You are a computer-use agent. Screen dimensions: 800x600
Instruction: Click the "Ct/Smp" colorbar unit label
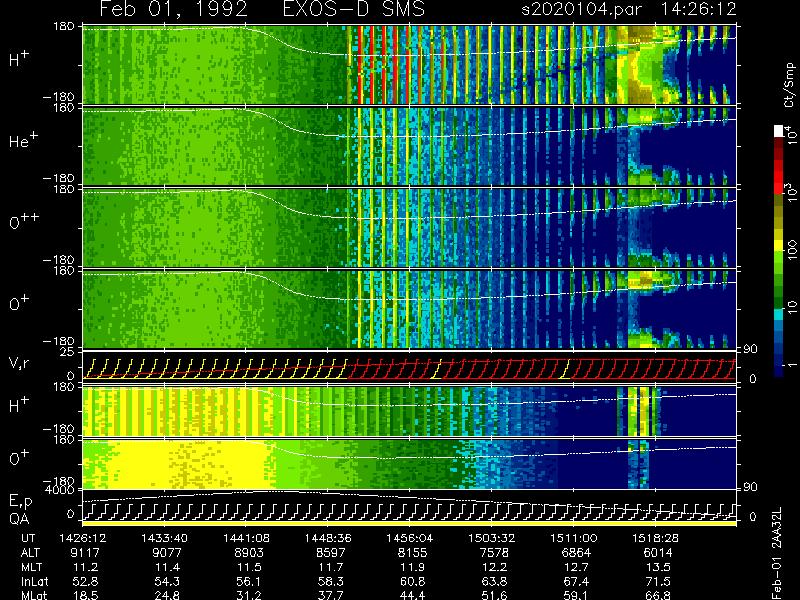[x=789, y=85]
